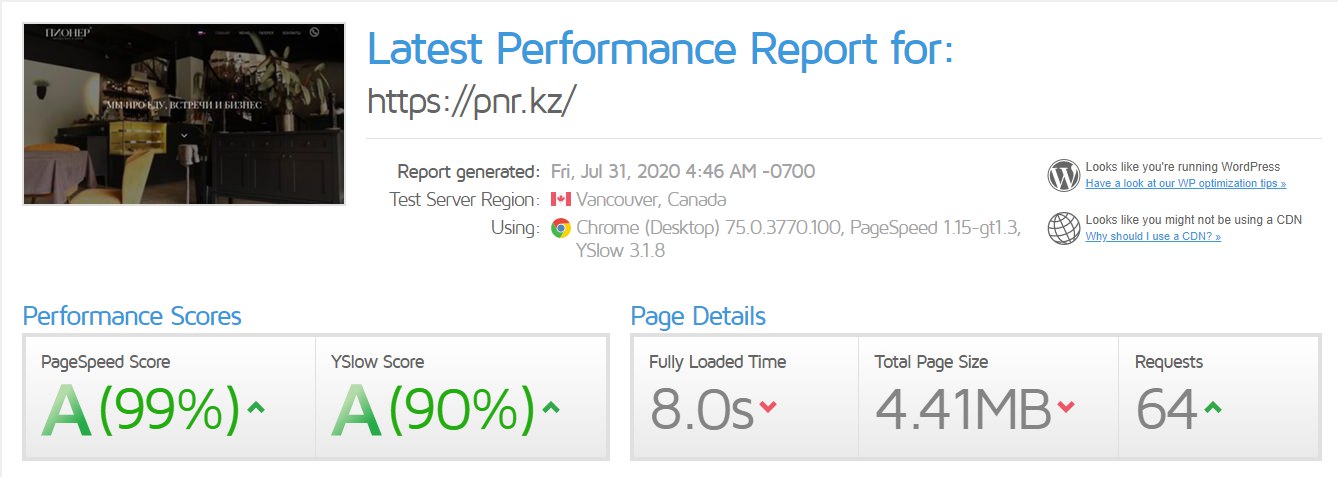Click the Page Details heading
This screenshot has height=477, width=1338.
tap(698, 317)
